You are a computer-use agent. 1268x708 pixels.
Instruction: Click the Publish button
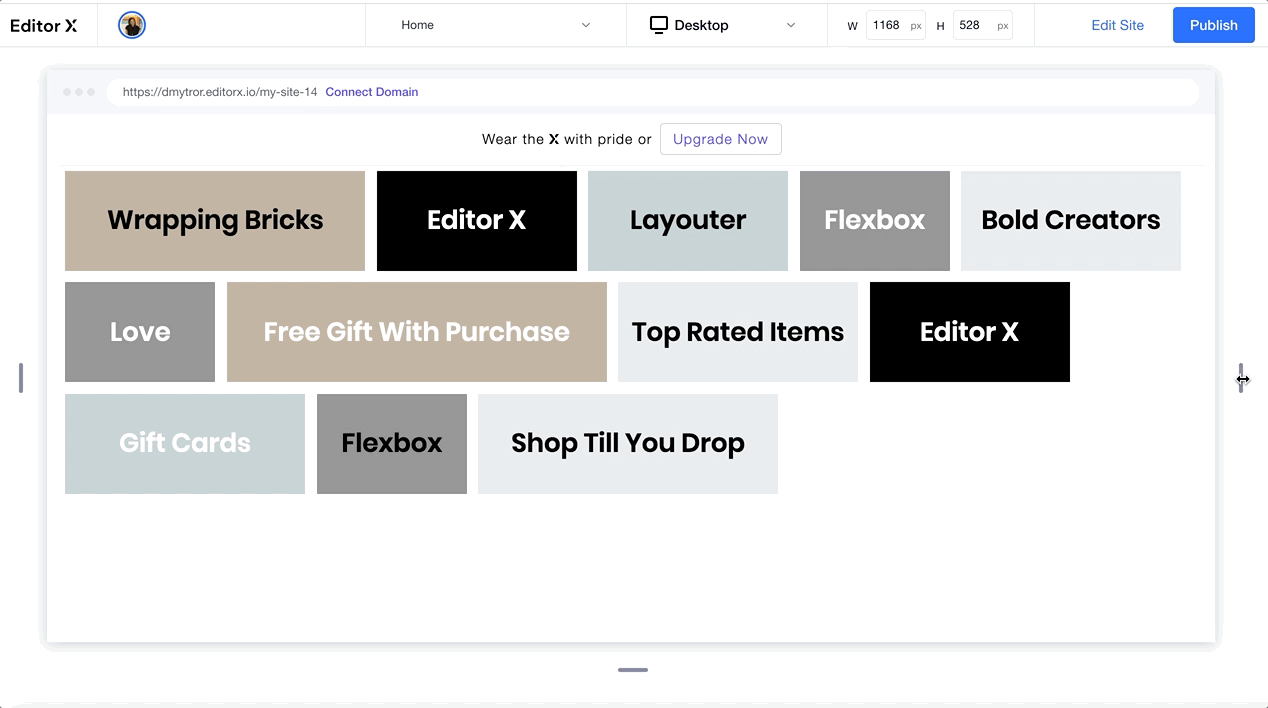coord(1213,25)
